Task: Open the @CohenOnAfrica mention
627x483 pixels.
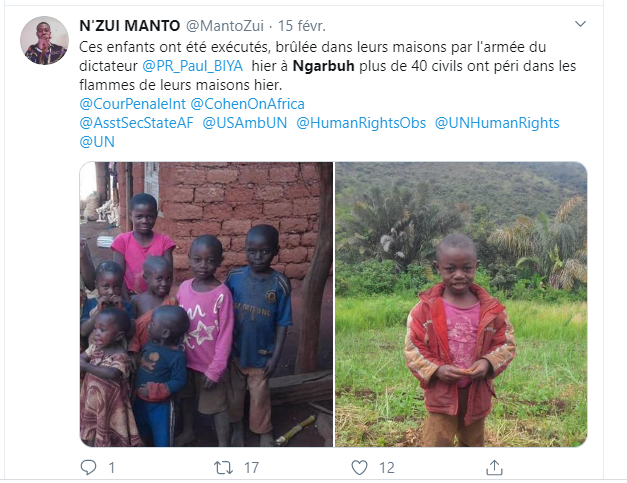Action: [x=248, y=104]
